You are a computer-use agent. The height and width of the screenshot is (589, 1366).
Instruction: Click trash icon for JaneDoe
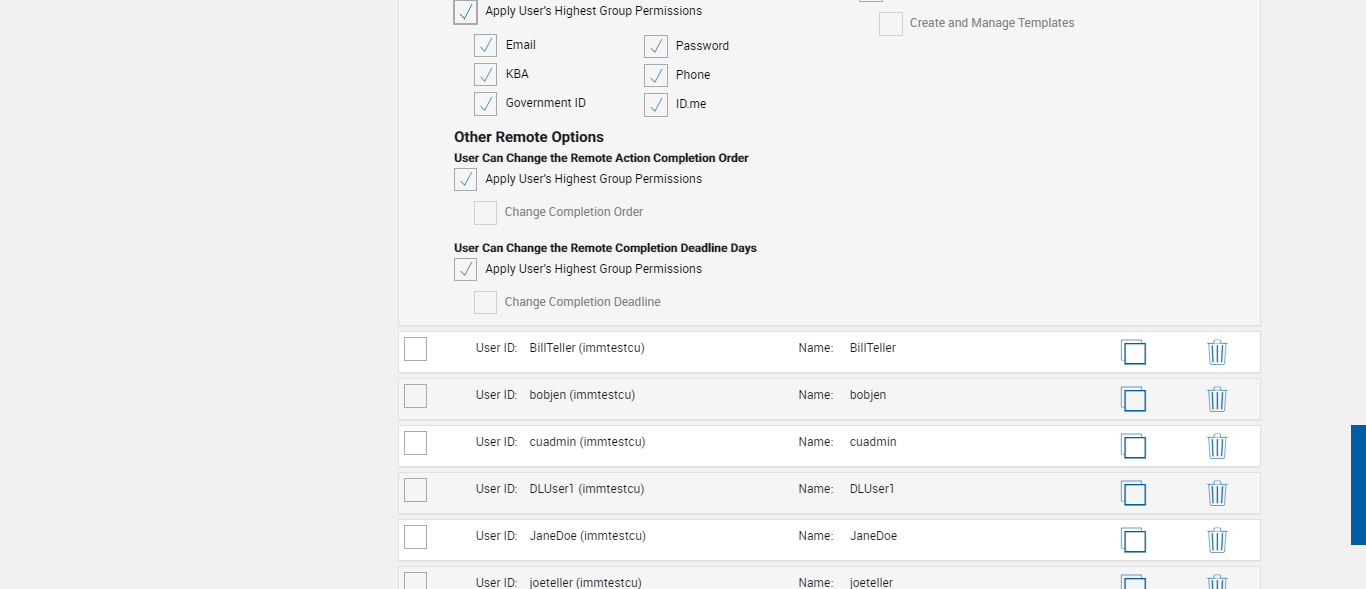(1217, 540)
